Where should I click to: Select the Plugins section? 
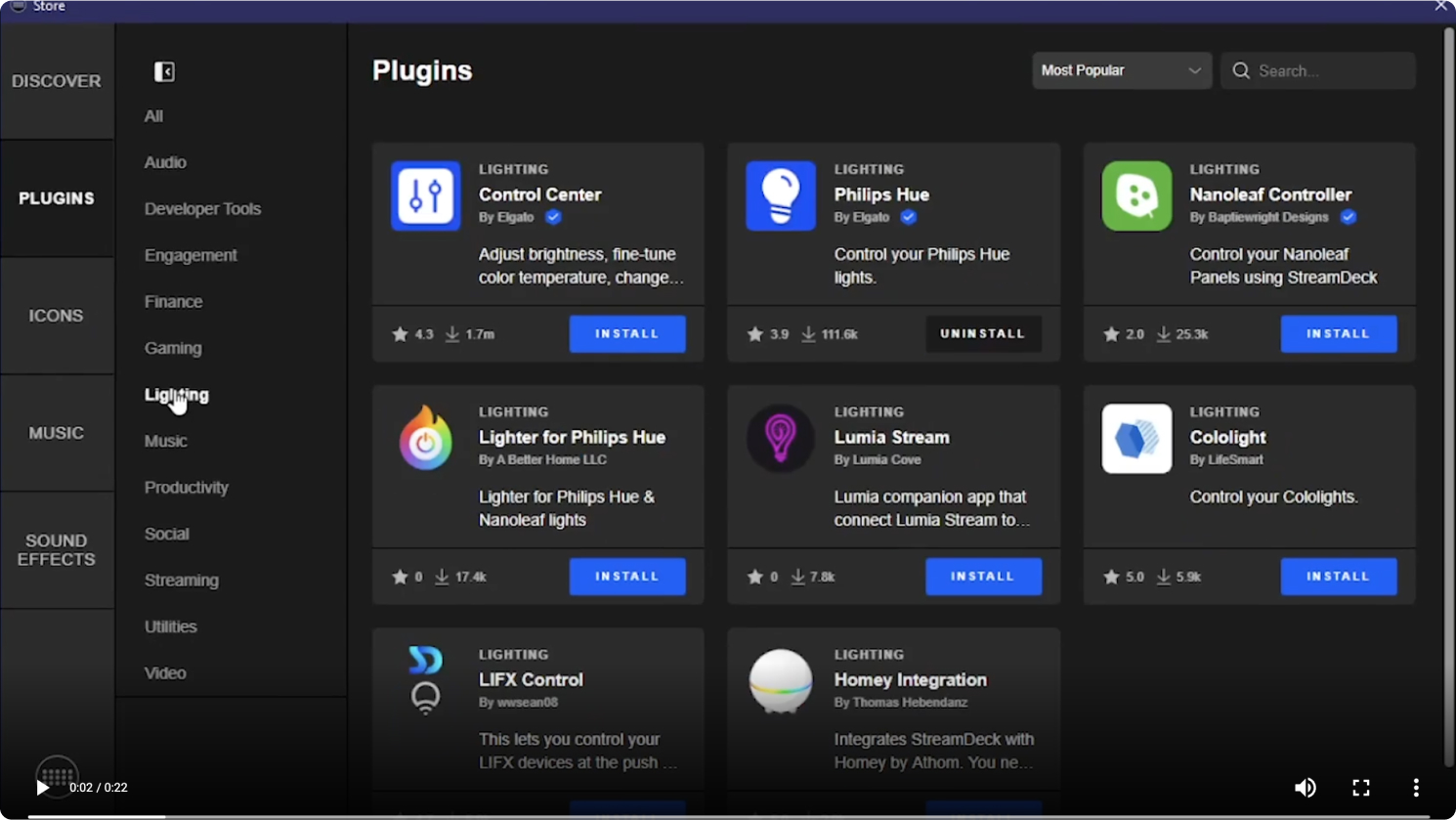click(57, 198)
